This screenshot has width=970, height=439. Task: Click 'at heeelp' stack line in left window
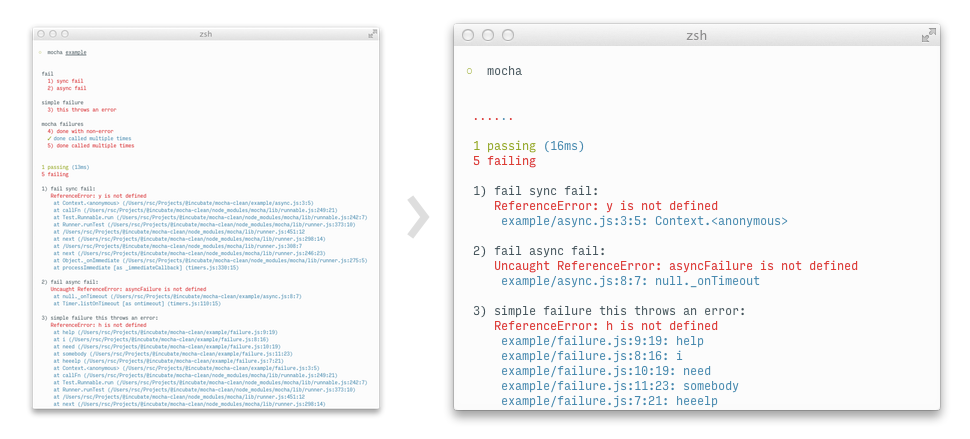[x=168, y=361]
